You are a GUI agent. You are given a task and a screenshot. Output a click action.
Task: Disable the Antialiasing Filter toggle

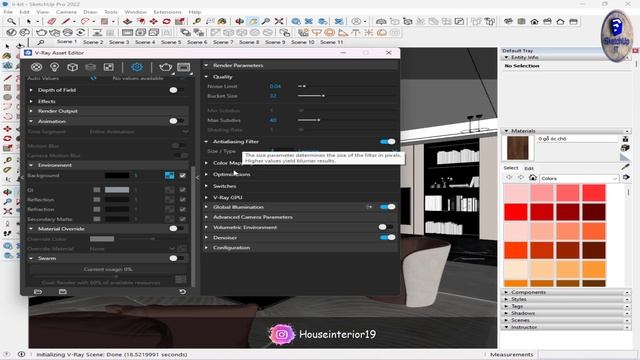click(x=387, y=142)
